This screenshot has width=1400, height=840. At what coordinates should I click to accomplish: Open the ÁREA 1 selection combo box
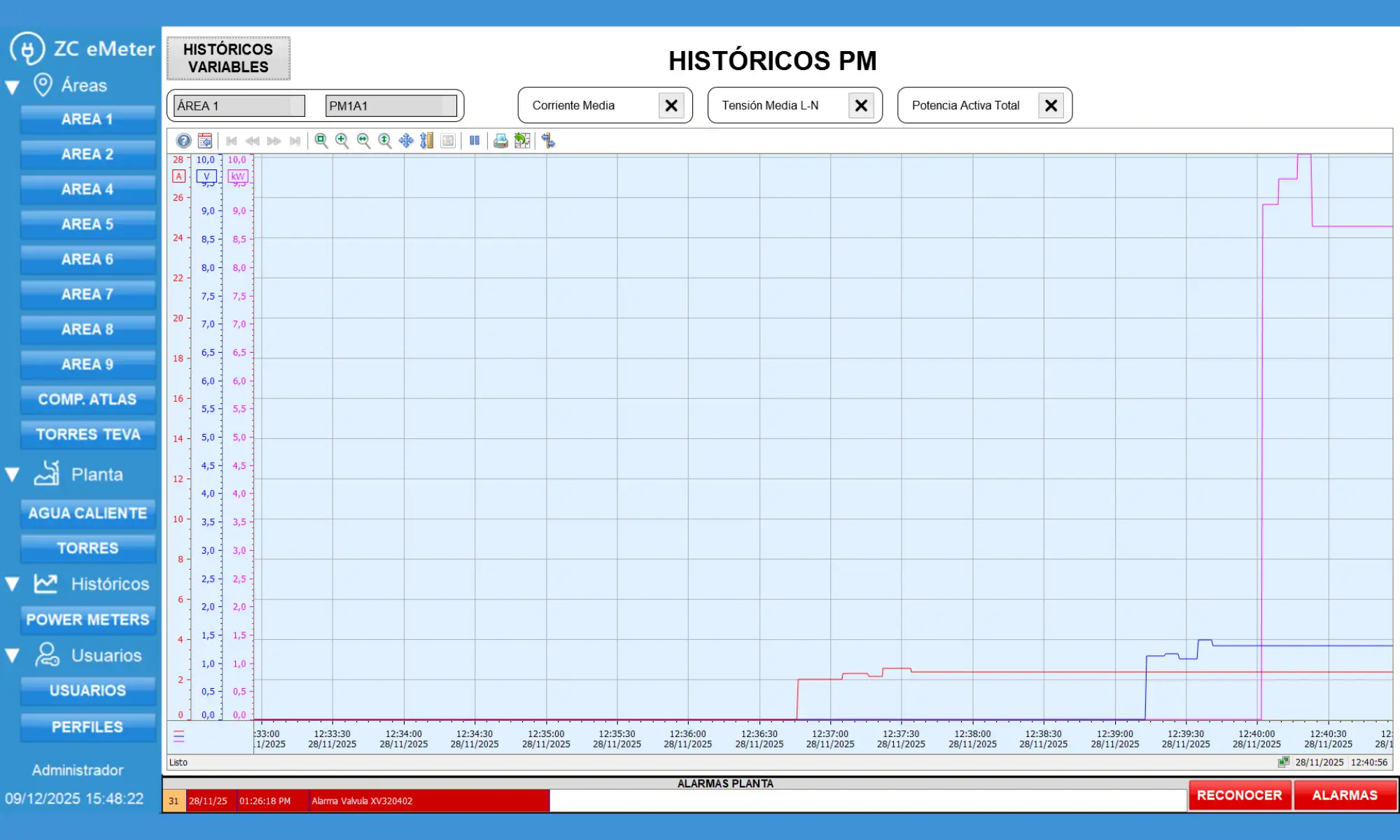point(239,106)
